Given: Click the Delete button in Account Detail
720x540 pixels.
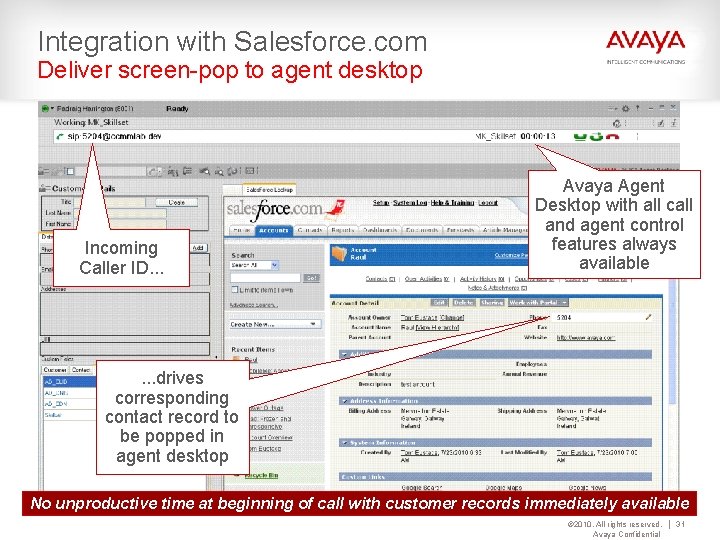Looking at the screenshot, I should click(x=463, y=303).
